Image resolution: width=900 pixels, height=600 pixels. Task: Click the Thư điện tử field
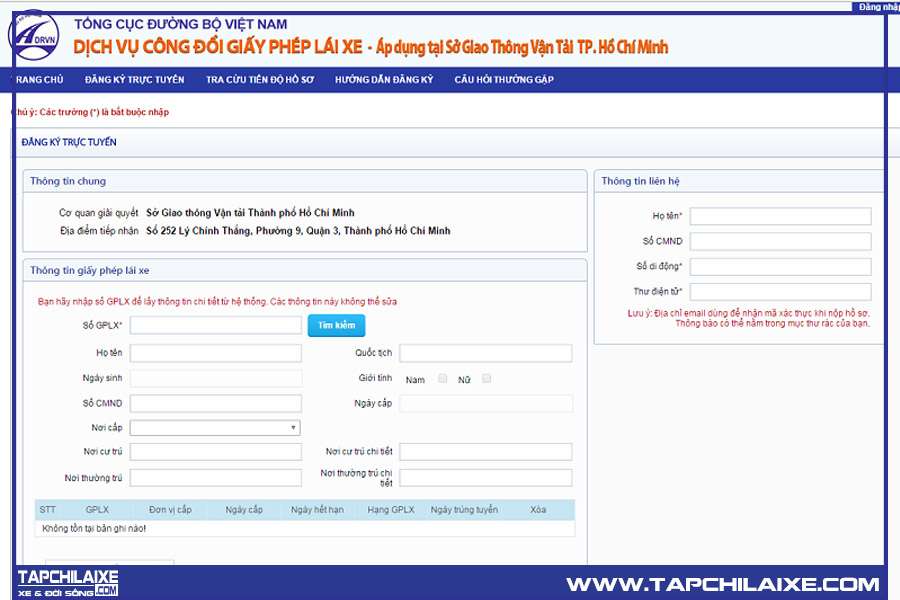(781, 292)
